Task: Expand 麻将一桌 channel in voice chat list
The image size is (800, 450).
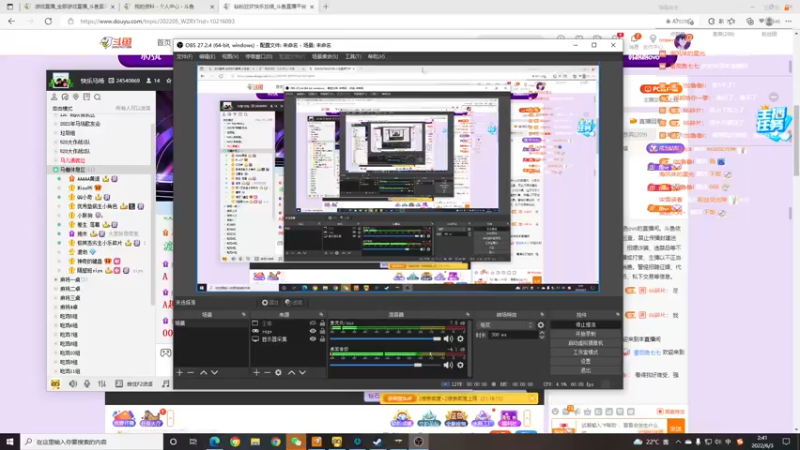Action: tap(56, 280)
